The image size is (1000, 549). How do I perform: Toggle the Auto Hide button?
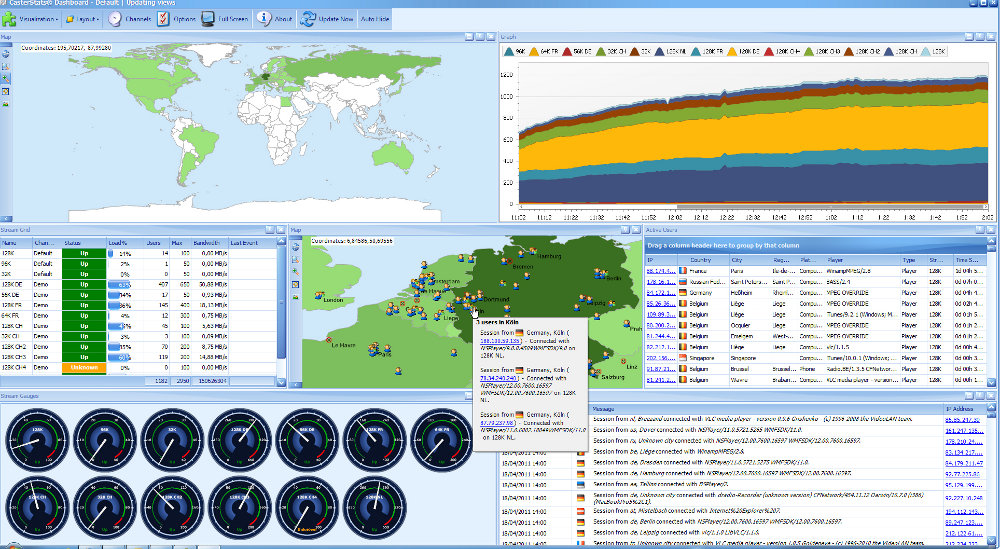tap(375, 19)
